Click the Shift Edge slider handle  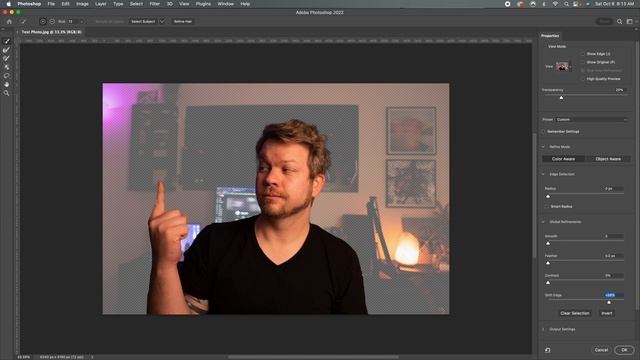(609, 302)
